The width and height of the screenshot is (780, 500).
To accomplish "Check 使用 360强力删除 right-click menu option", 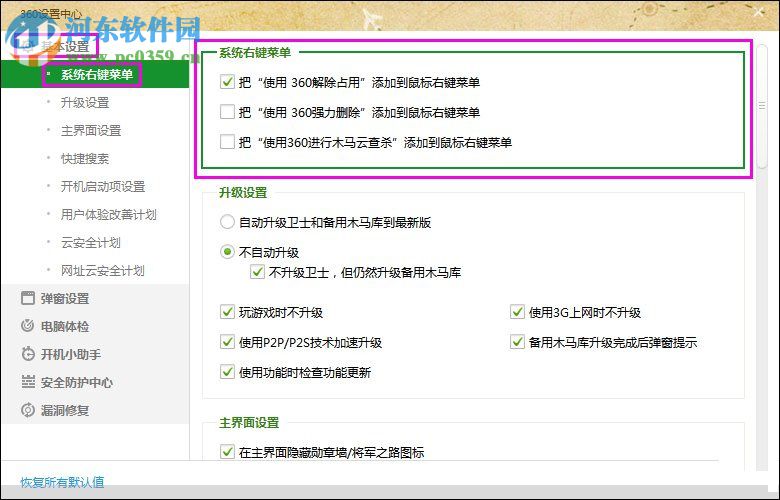I will (x=227, y=112).
